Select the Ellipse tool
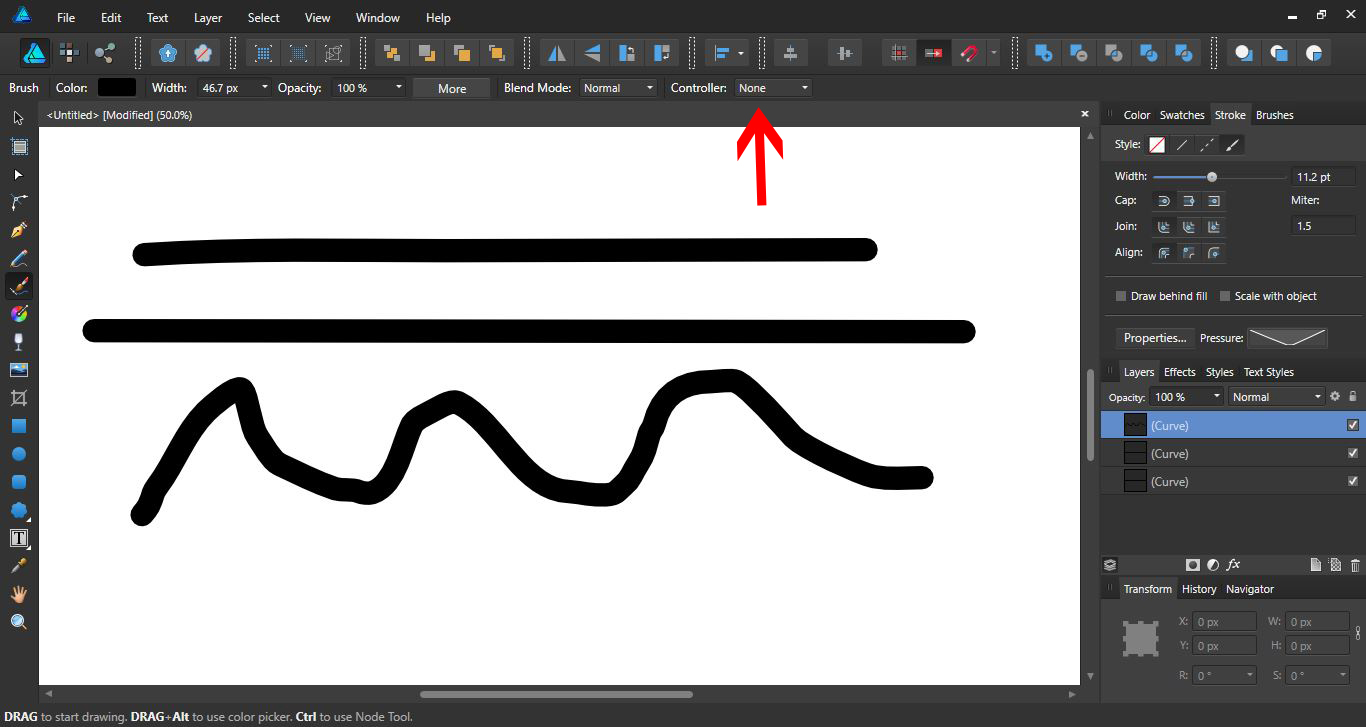 [18, 454]
